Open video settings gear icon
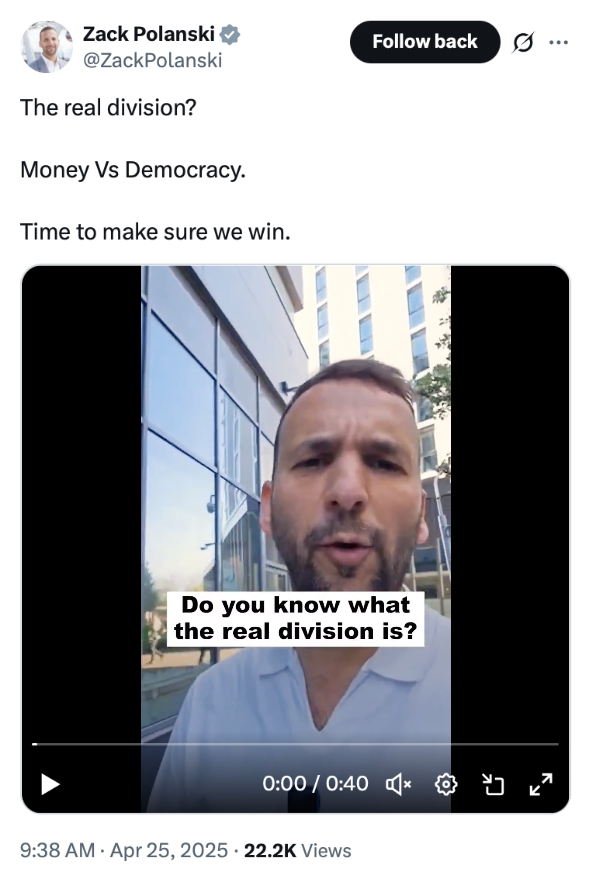592x886 pixels. 446,784
